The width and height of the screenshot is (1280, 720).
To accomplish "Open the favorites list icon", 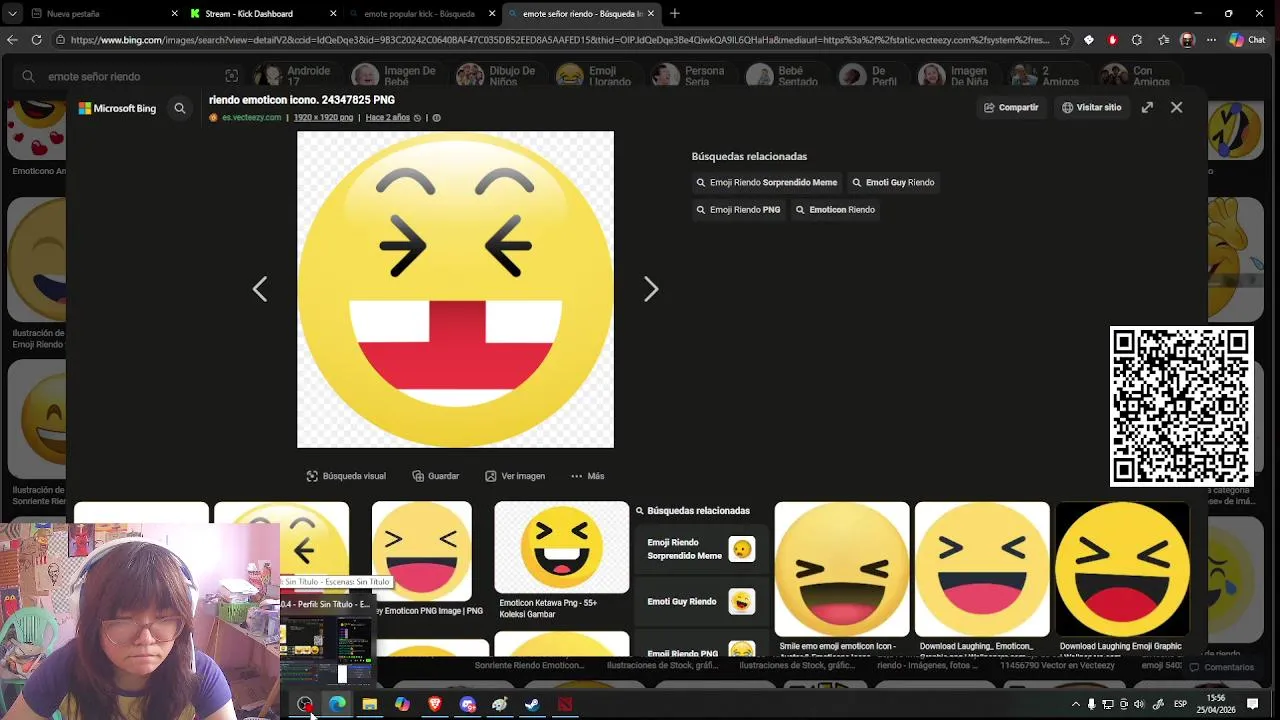I will pyautogui.click(x=1163, y=40).
